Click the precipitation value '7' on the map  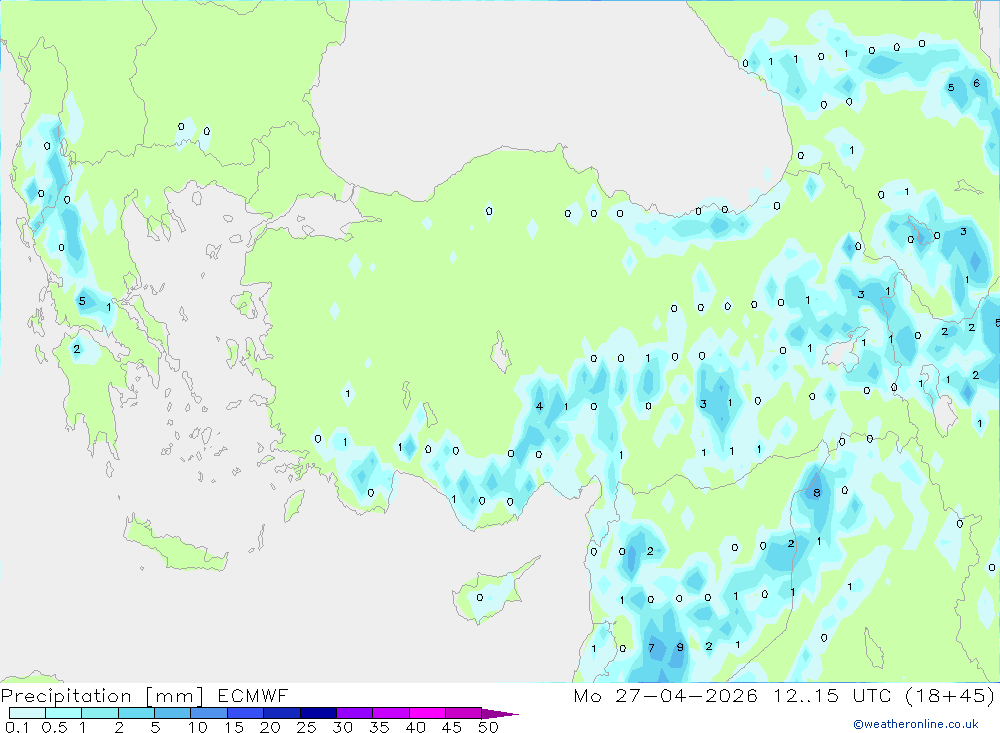(651, 648)
